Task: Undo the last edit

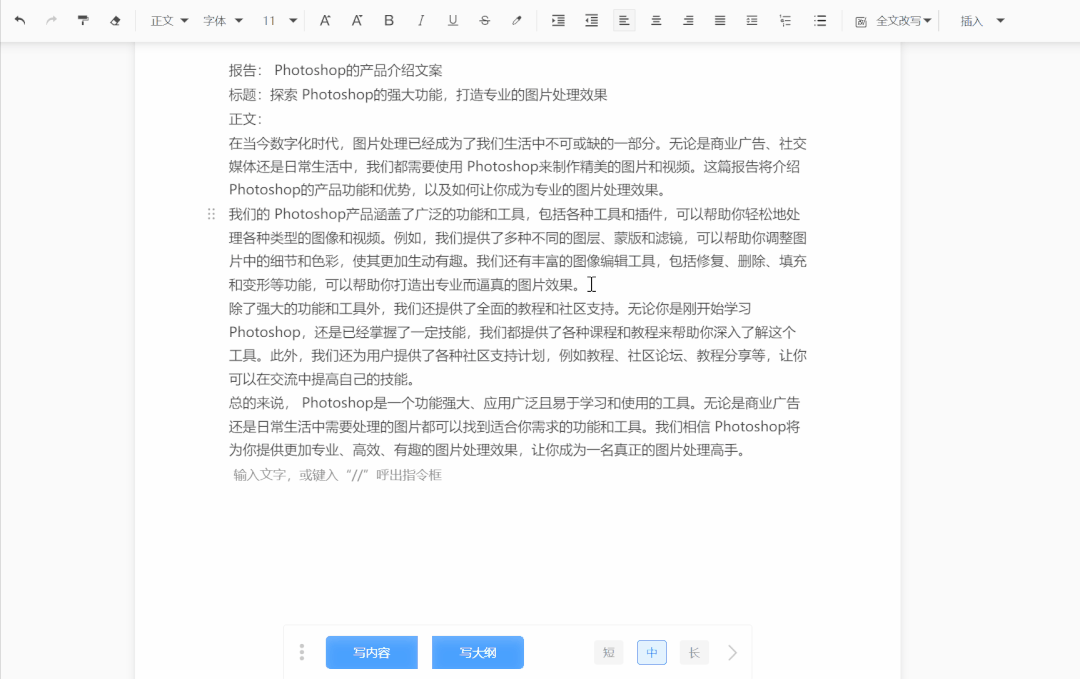Action: (x=20, y=21)
